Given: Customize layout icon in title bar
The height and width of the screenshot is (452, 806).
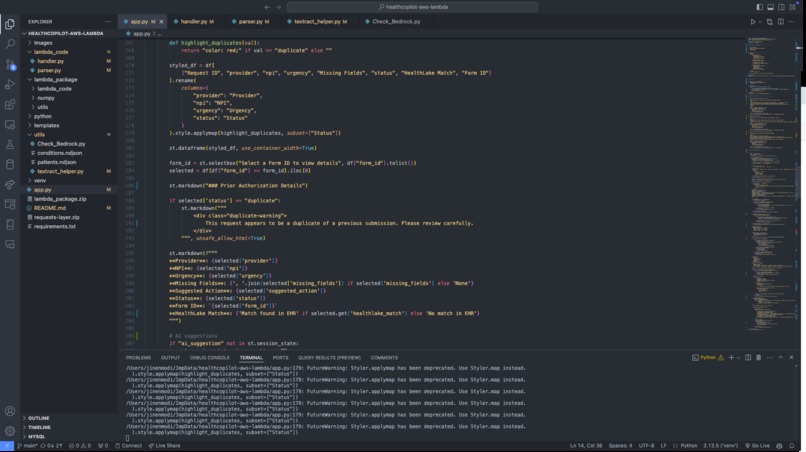Looking at the screenshot, I should point(792,7).
